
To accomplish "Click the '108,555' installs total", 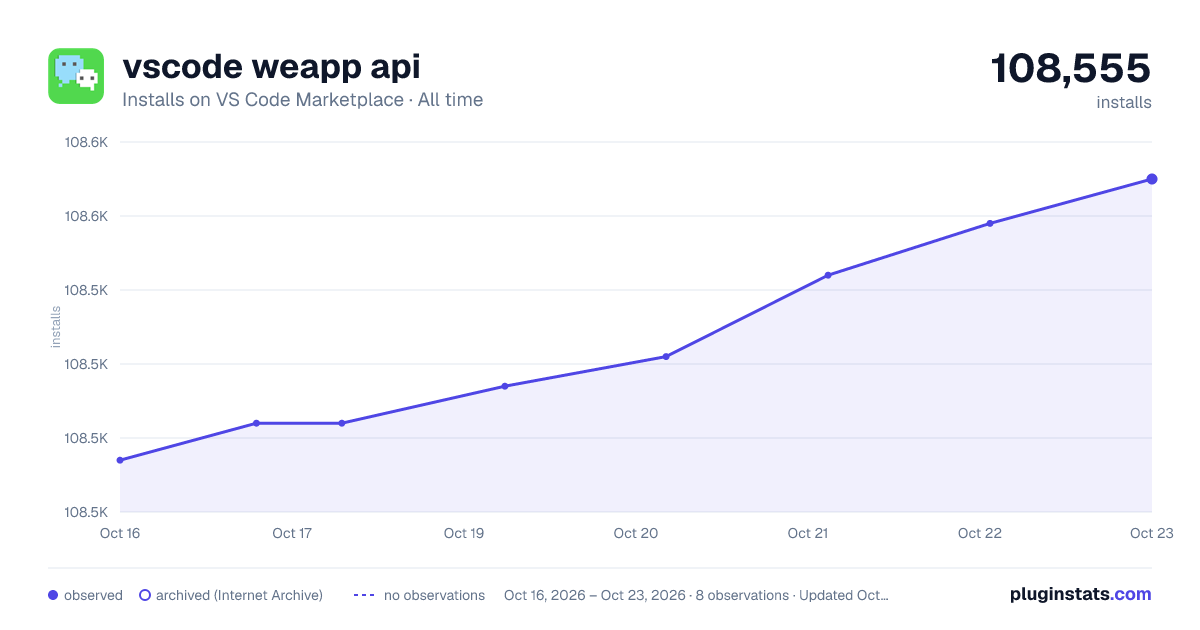I will click(x=1071, y=68).
